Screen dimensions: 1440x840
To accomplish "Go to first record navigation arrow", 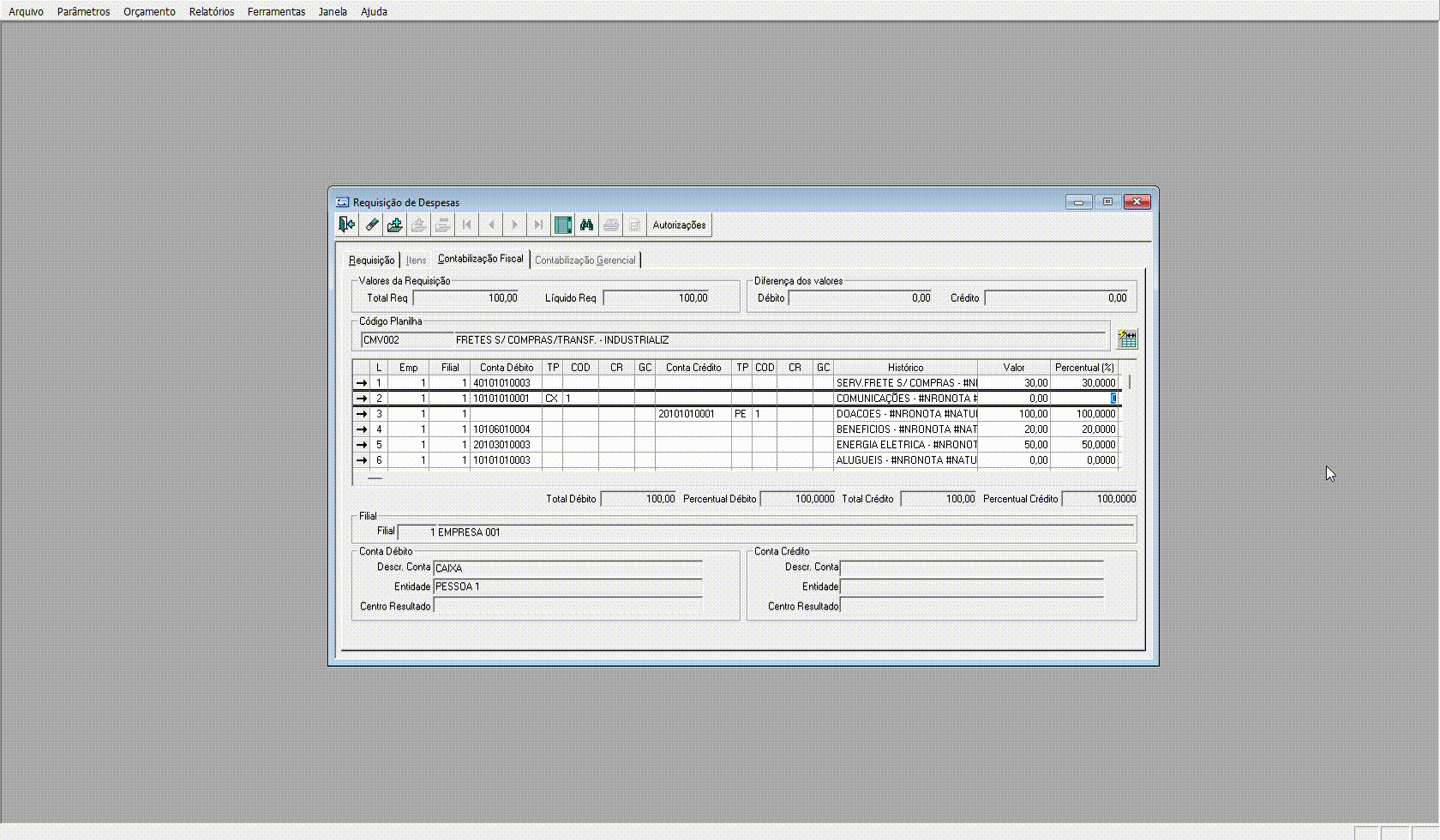I will point(467,225).
